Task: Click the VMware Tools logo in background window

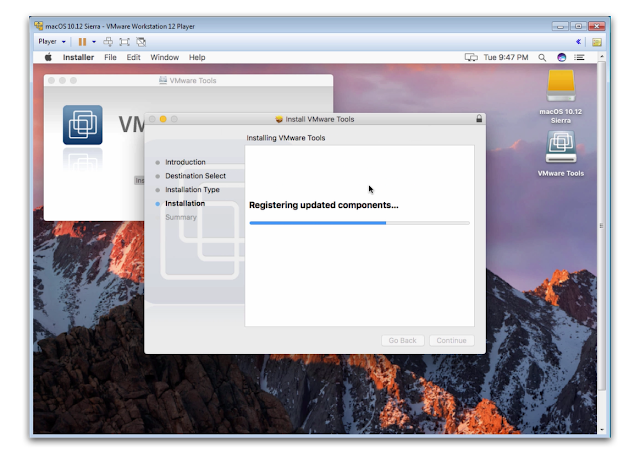Action: (82, 125)
